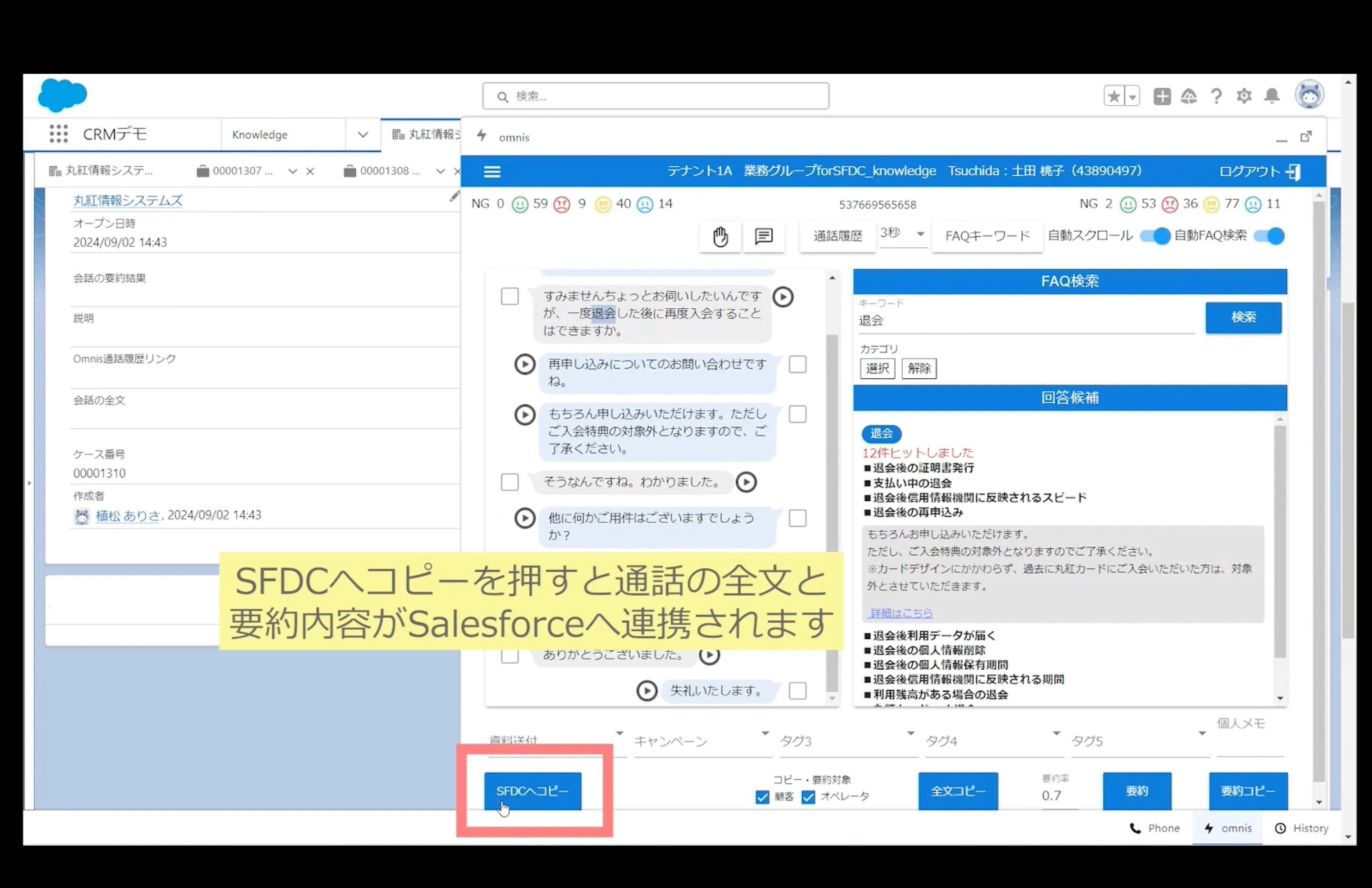Switch to 丸紅情報システ subtab
The width and height of the screenshot is (1372, 888).
pos(101,171)
